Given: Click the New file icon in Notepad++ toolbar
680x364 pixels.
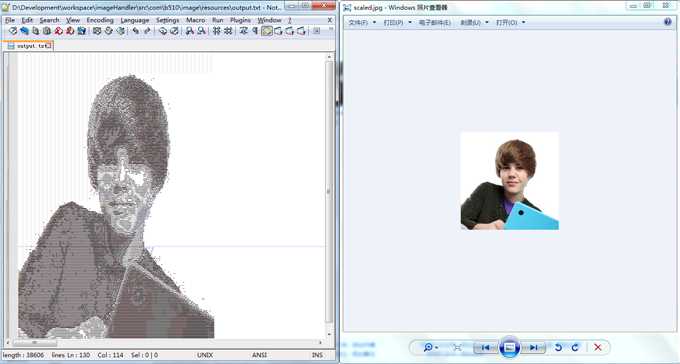Looking at the screenshot, I should pyautogui.click(x=13, y=31).
